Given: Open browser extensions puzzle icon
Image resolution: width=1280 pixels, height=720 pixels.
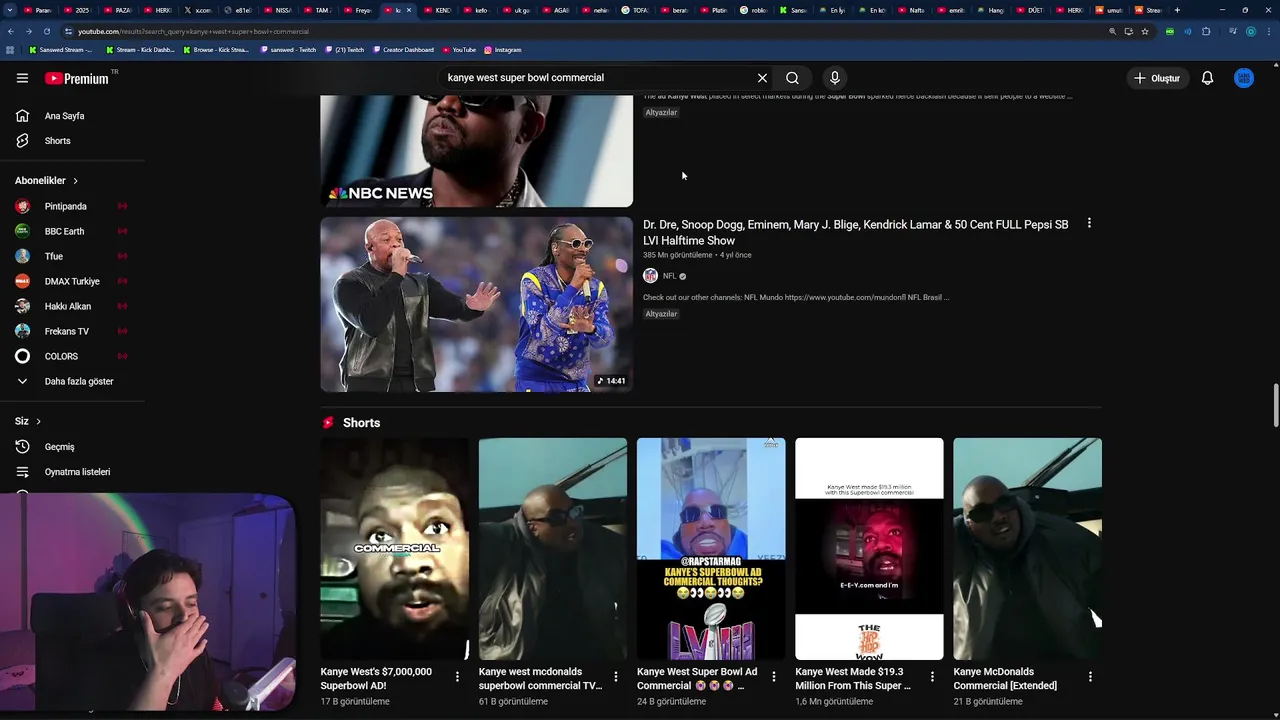Looking at the screenshot, I should (1206, 31).
